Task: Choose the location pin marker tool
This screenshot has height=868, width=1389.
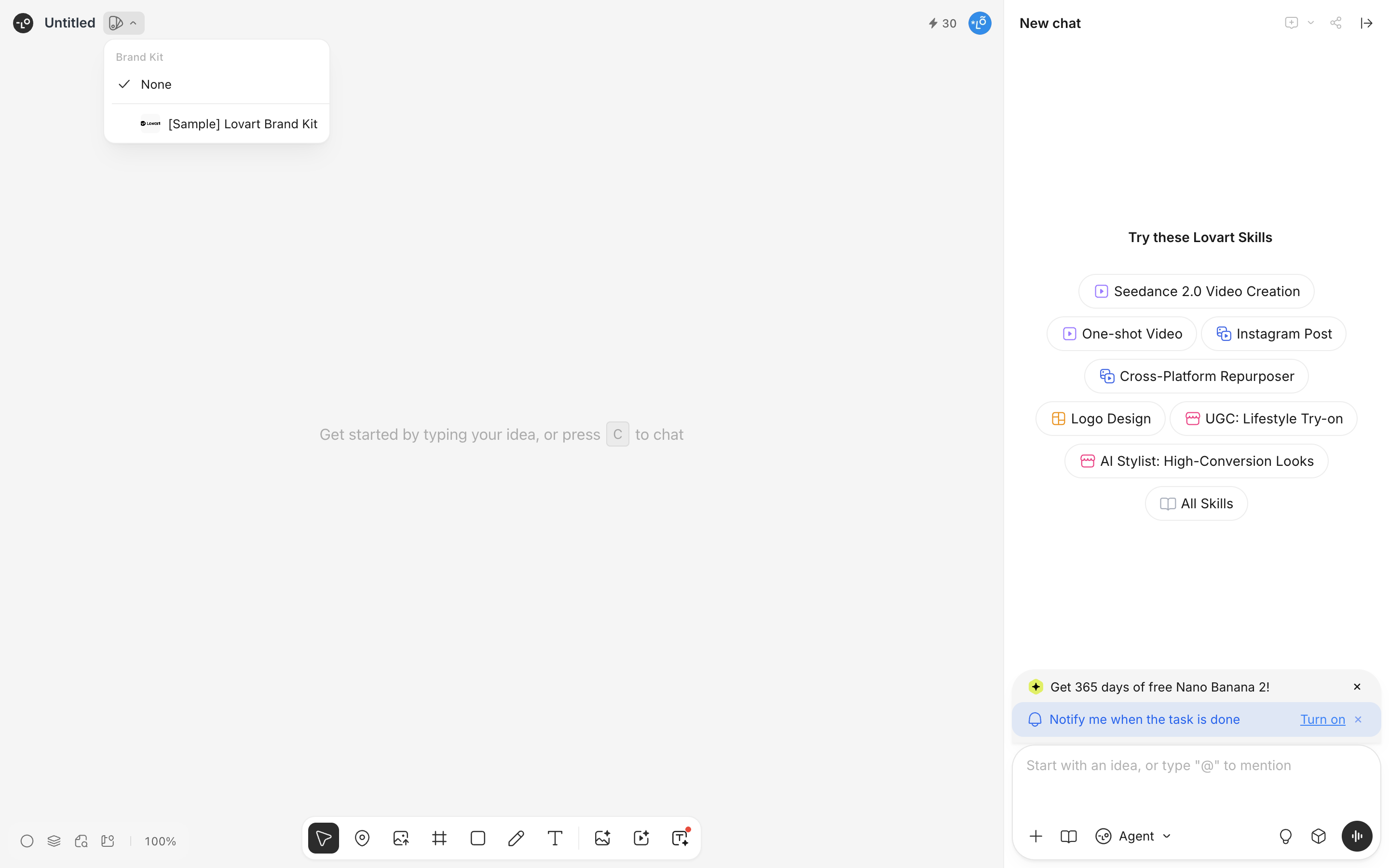Action: [362, 838]
